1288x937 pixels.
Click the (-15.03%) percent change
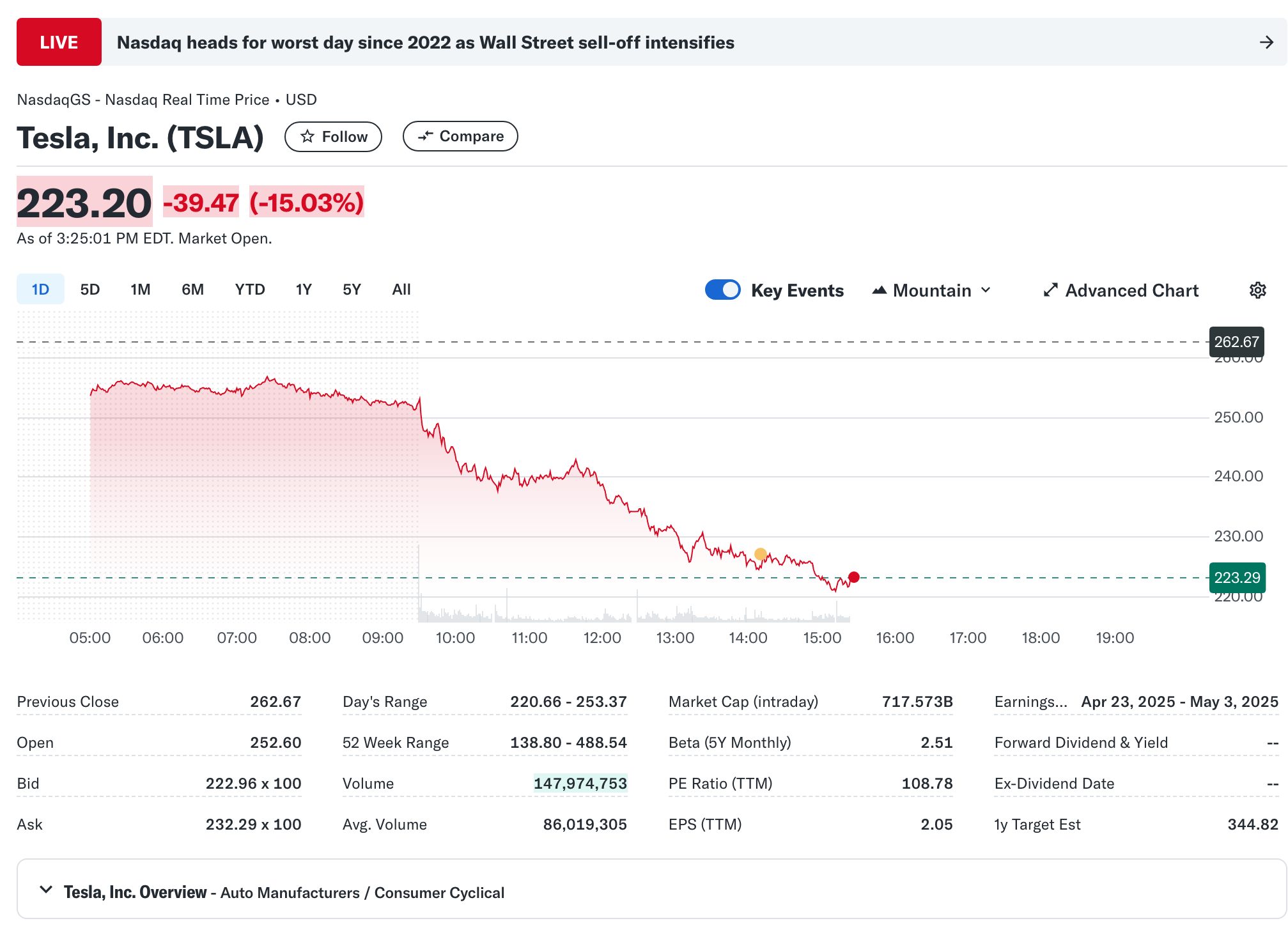[x=306, y=203]
